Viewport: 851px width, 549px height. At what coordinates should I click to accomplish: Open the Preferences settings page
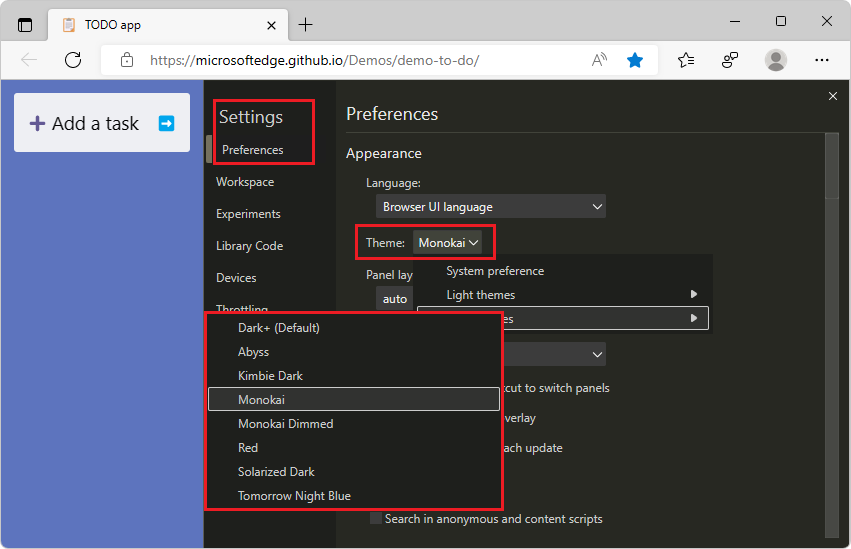click(252, 150)
